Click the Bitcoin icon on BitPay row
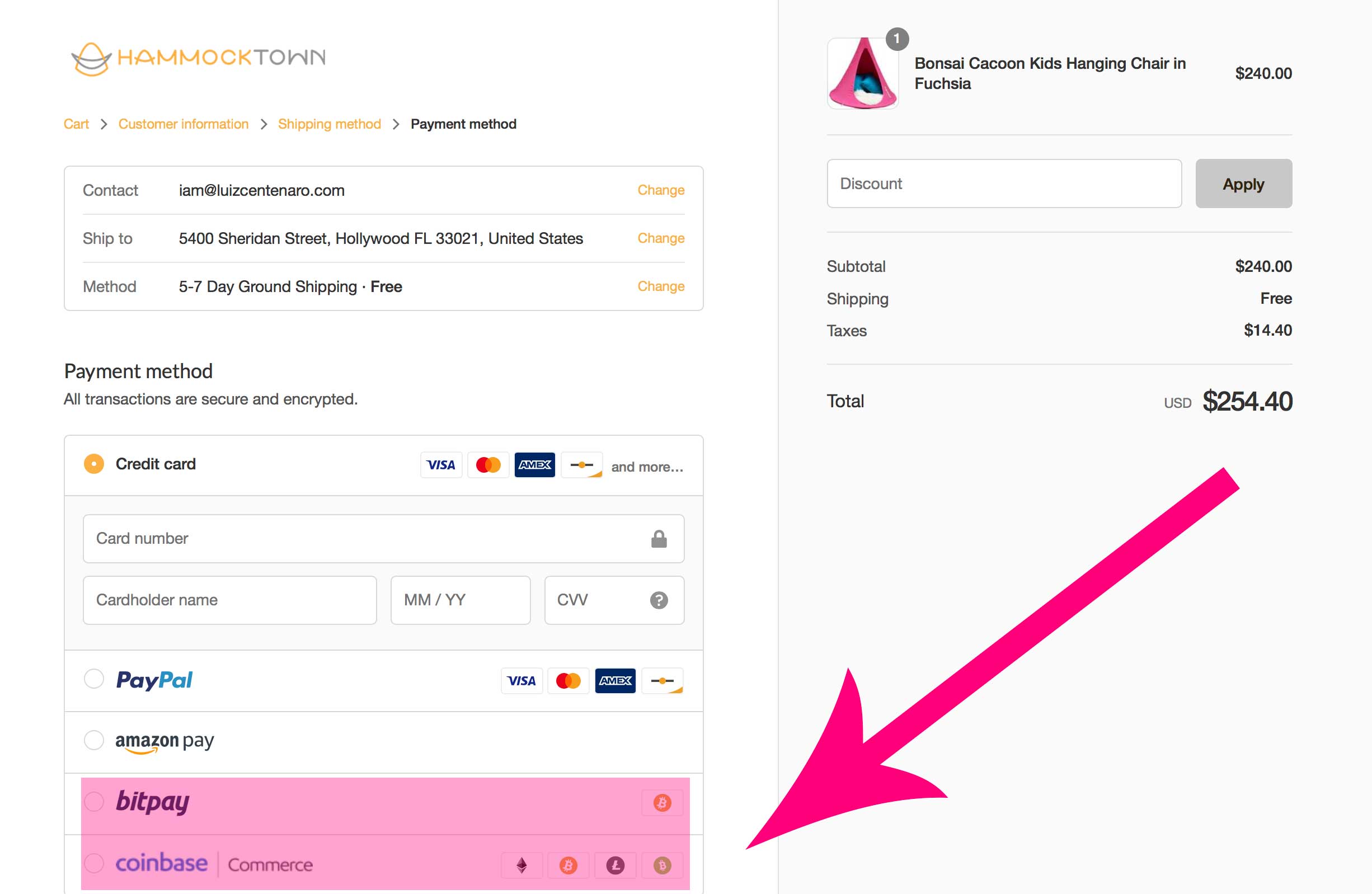 [x=659, y=802]
